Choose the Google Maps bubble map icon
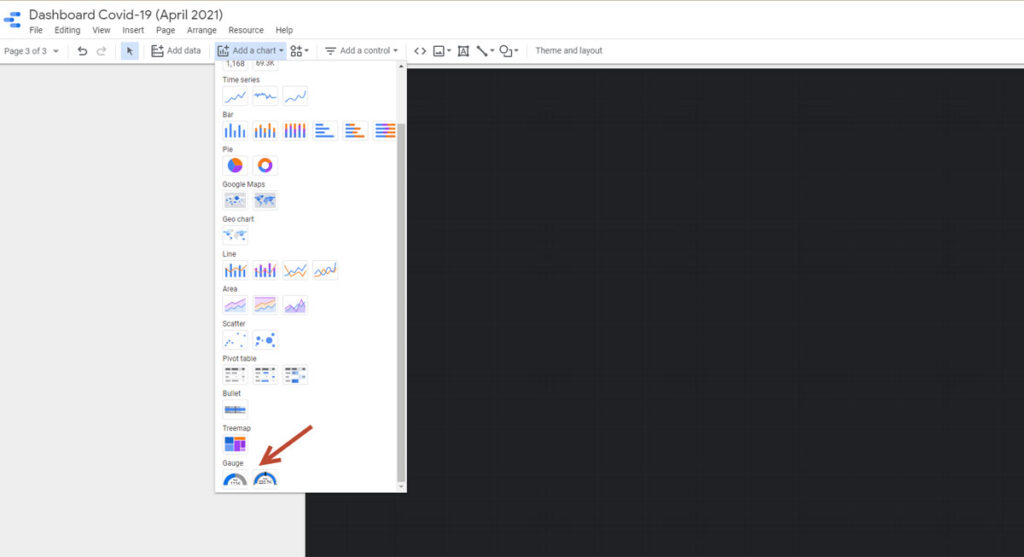1024x557 pixels. coord(235,200)
